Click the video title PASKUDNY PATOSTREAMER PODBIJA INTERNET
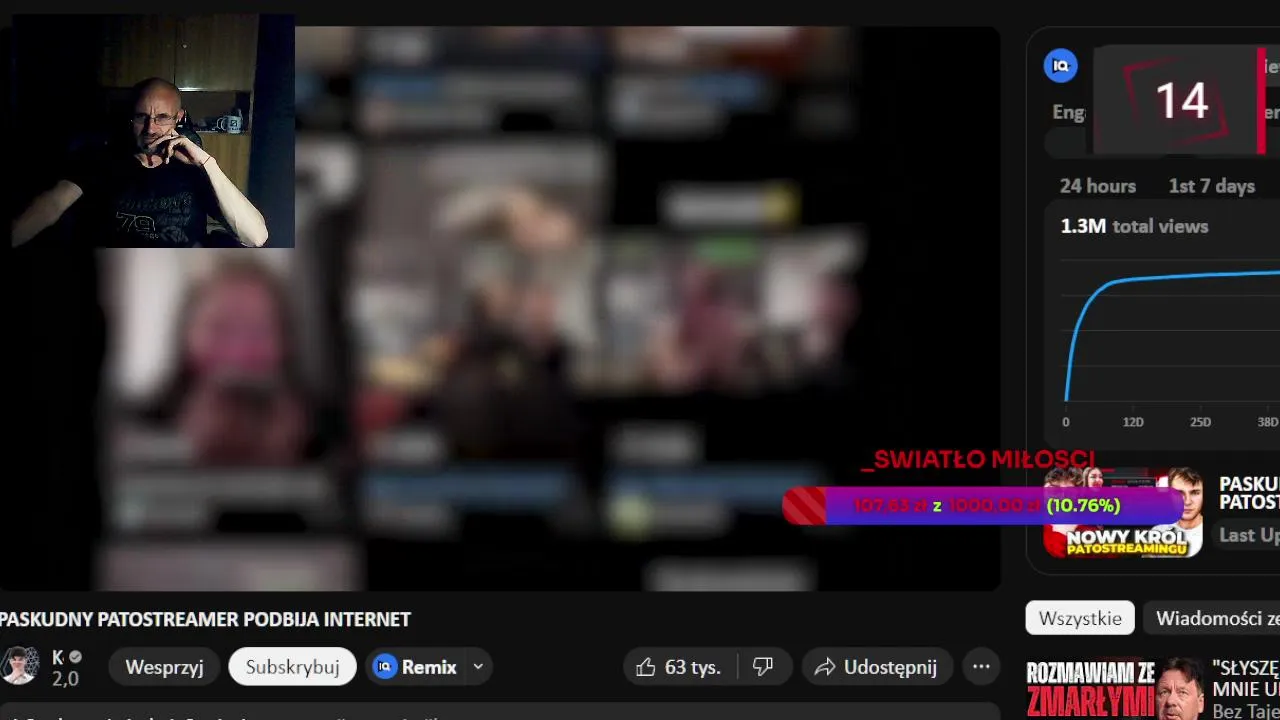Image resolution: width=1280 pixels, height=720 pixels. 205,620
